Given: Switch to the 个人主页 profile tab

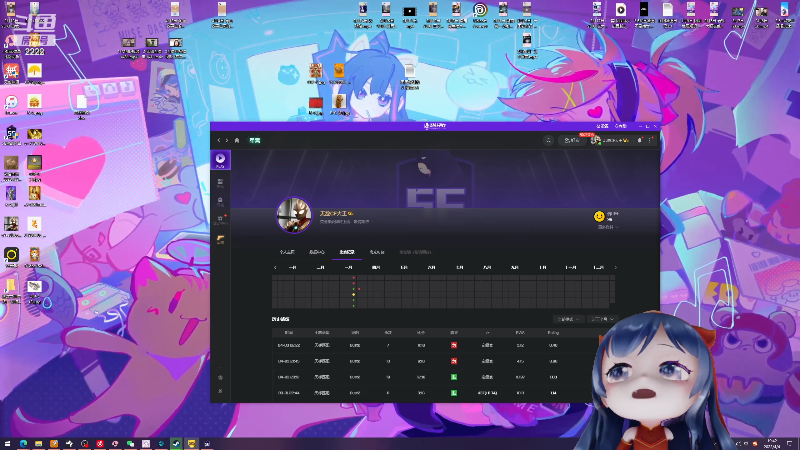Looking at the screenshot, I should coord(287,252).
